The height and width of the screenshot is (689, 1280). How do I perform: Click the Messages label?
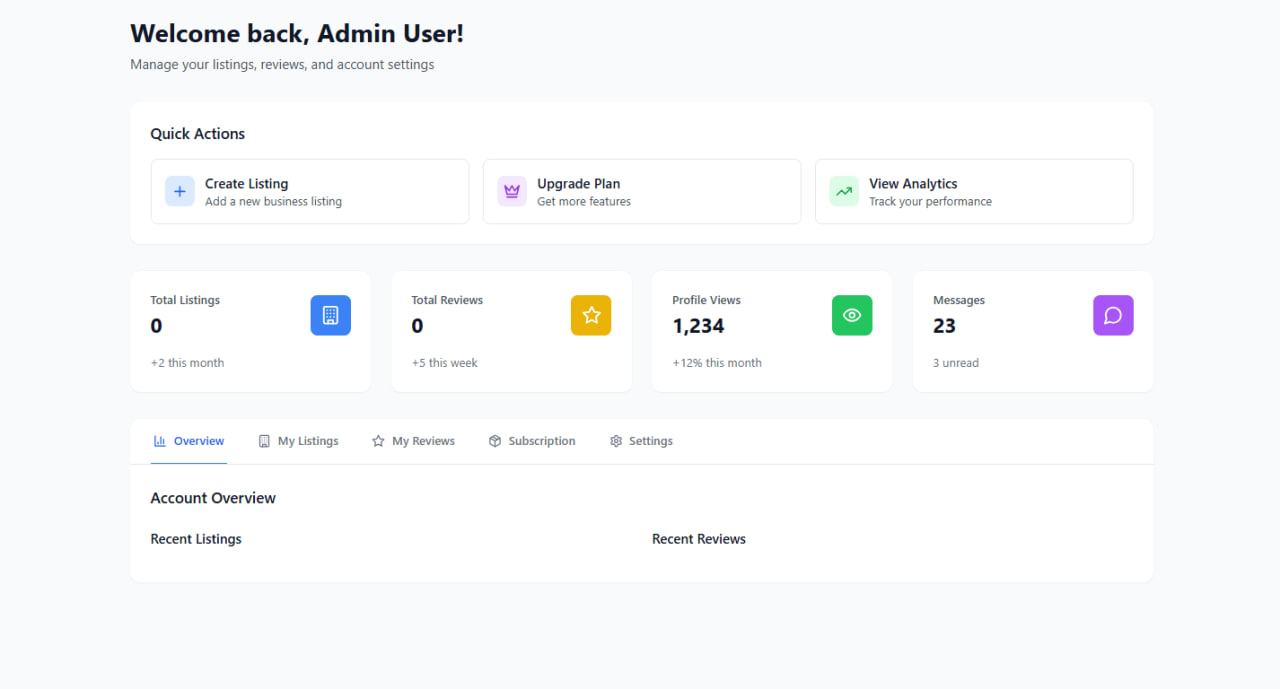pos(959,300)
